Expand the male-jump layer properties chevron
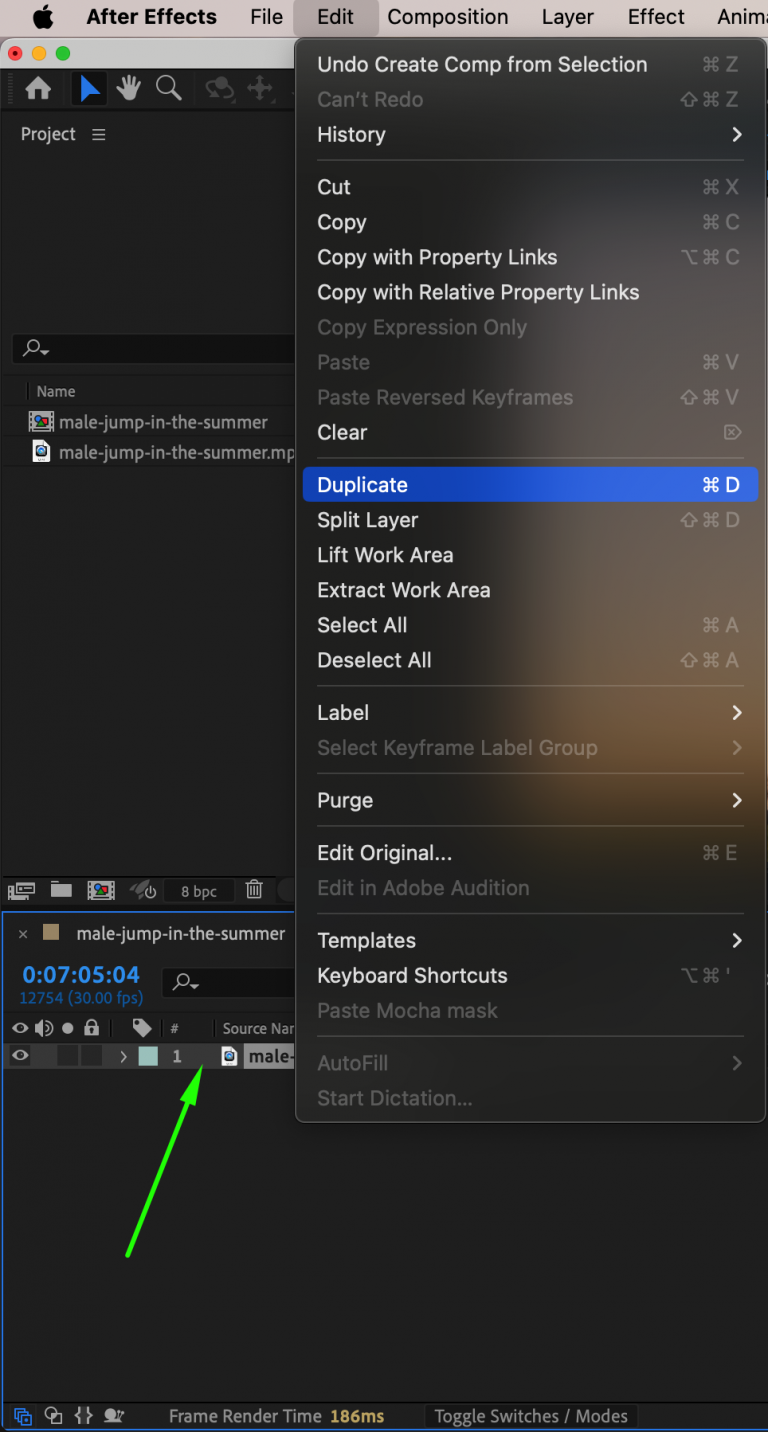768x1432 pixels. tap(123, 1056)
